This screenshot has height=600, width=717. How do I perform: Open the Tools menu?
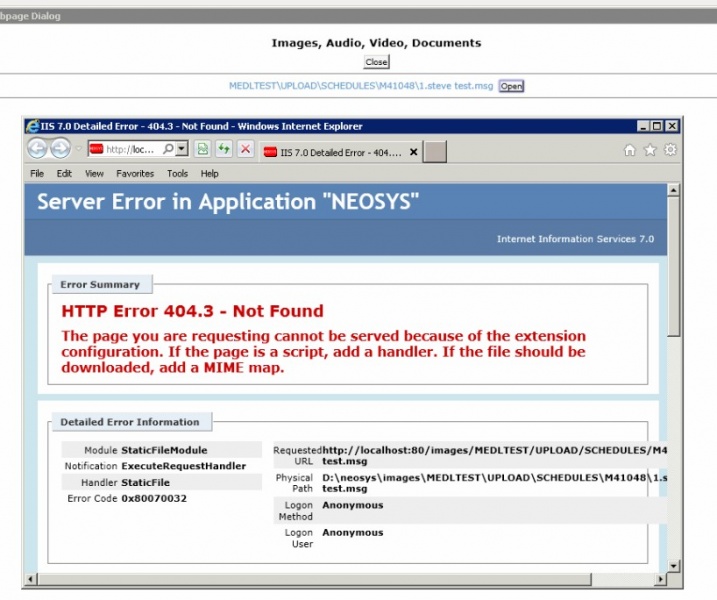(177, 174)
